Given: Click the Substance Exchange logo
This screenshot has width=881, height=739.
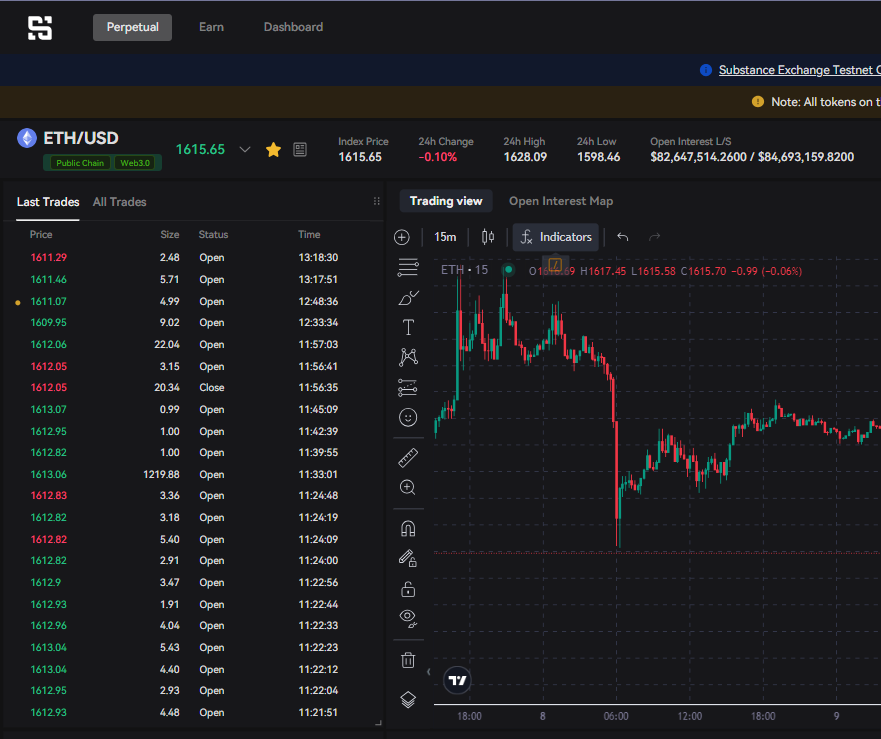Looking at the screenshot, I should (40, 28).
